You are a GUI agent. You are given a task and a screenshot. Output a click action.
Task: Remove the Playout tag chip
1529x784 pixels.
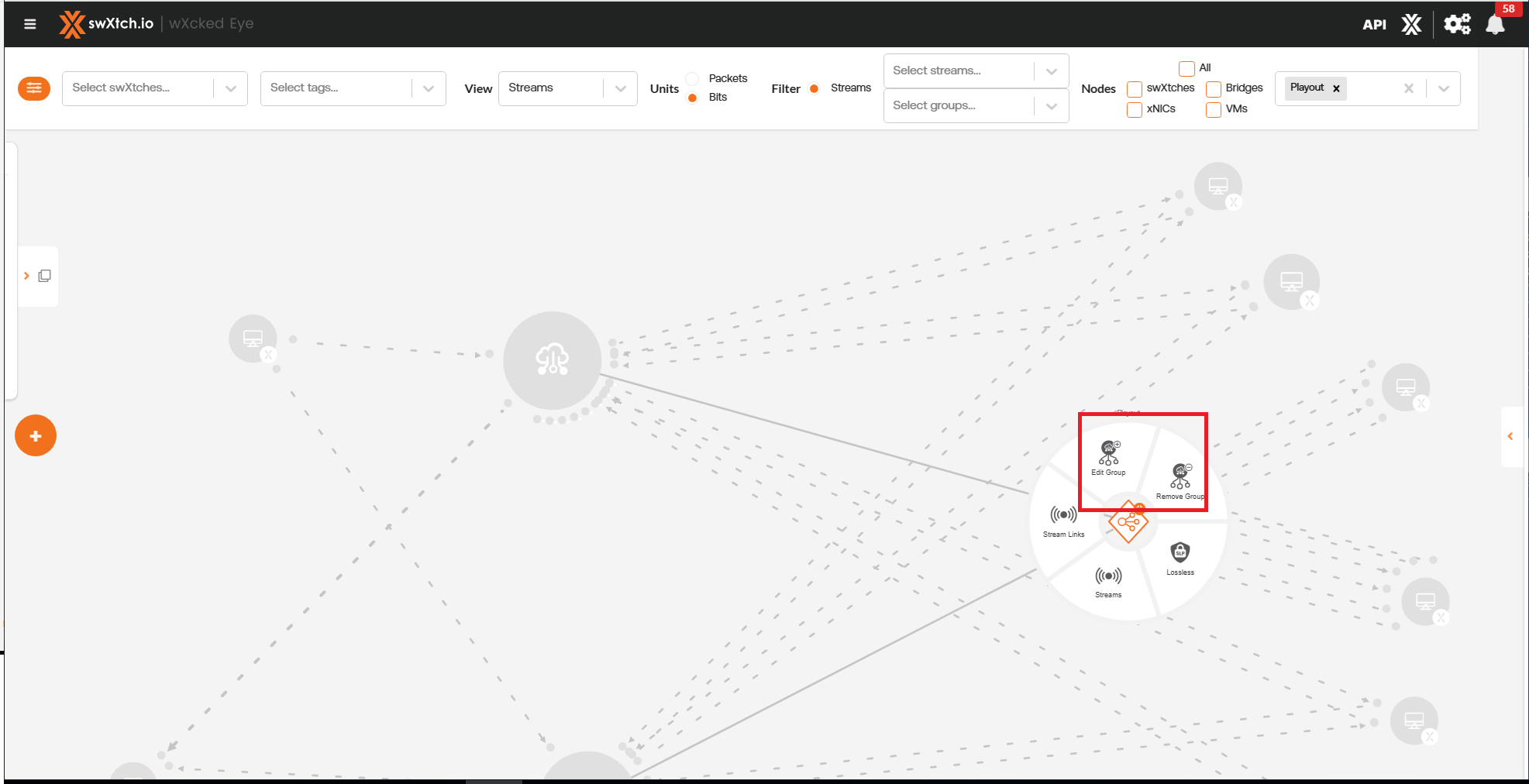click(1336, 88)
